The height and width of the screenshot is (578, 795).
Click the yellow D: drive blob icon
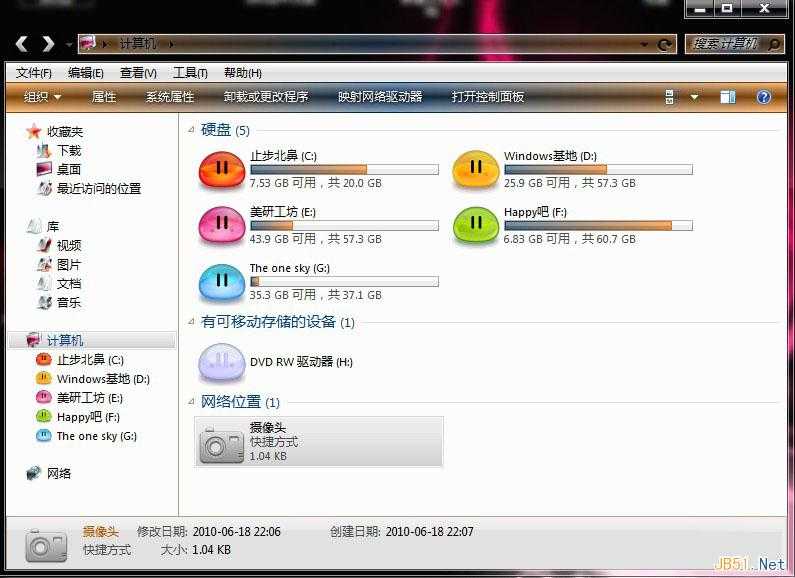[x=476, y=170]
